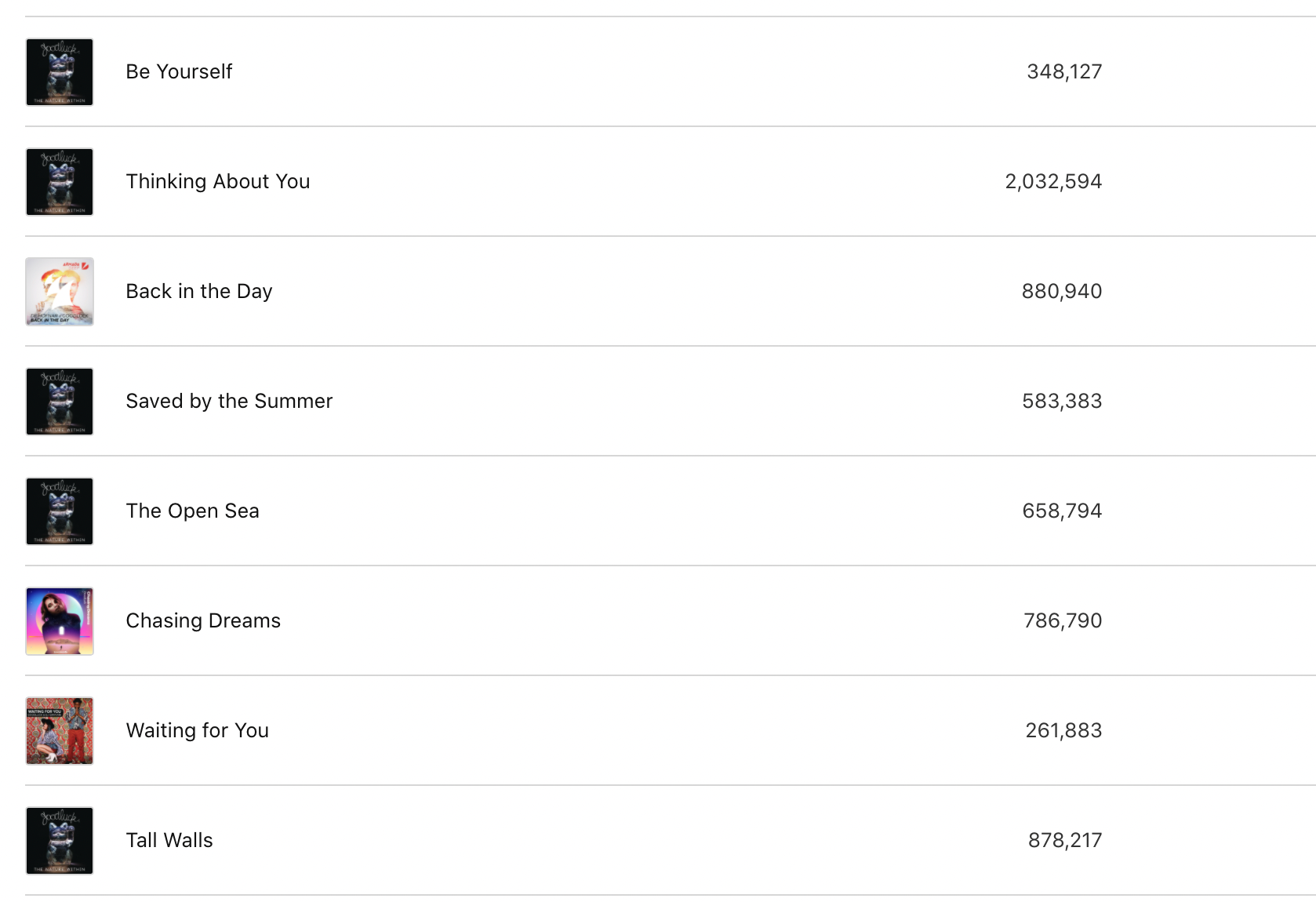Click the Chasing Dreams cover image
Screen dimensions: 1316x902
pos(60,621)
